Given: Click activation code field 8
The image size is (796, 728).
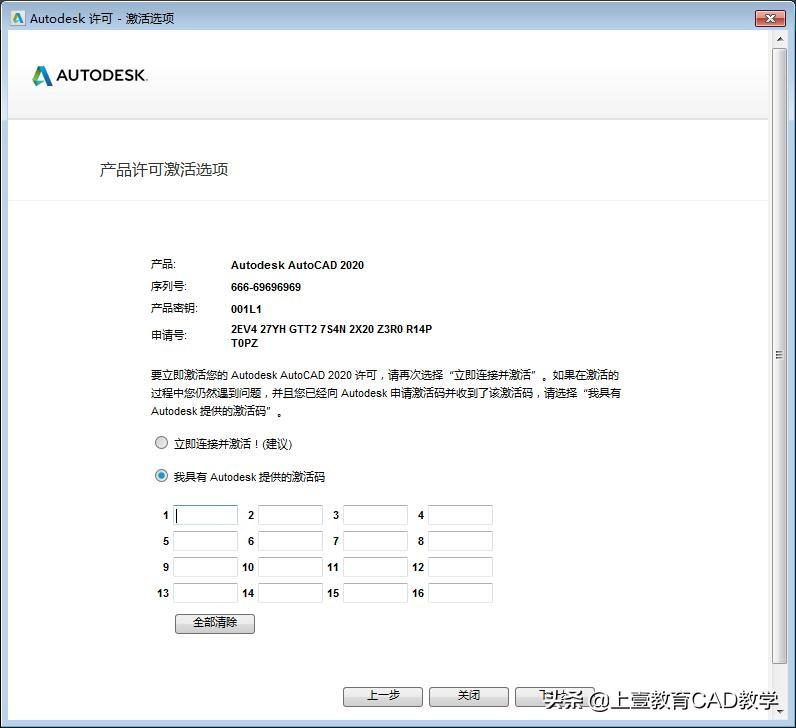Looking at the screenshot, I should pyautogui.click(x=460, y=541).
